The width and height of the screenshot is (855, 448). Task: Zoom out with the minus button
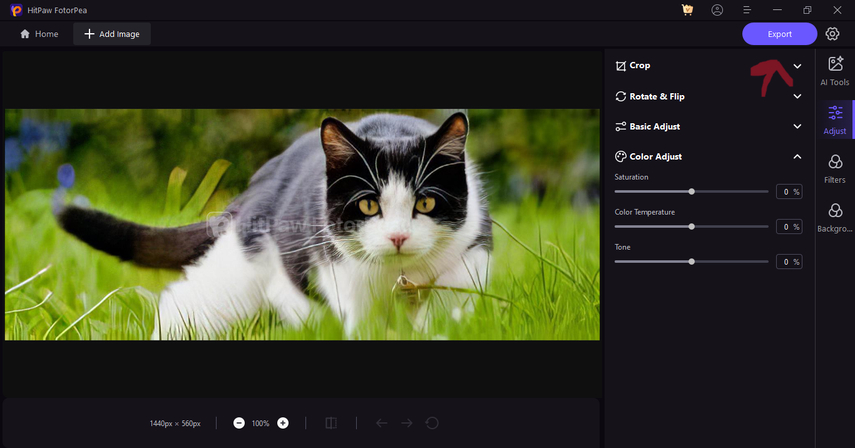coord(239,423)
